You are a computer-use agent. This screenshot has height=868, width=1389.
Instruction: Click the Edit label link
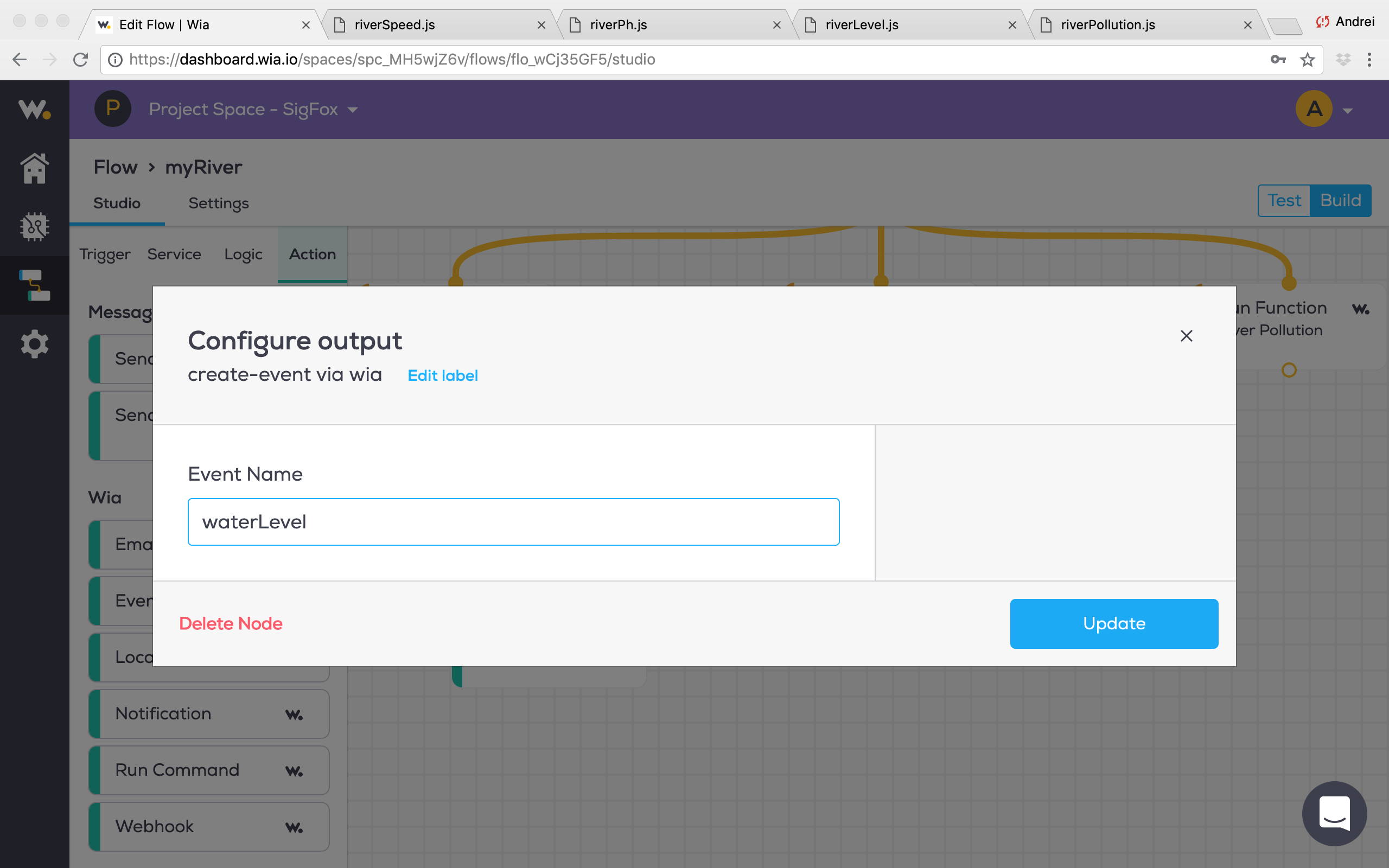442,375
